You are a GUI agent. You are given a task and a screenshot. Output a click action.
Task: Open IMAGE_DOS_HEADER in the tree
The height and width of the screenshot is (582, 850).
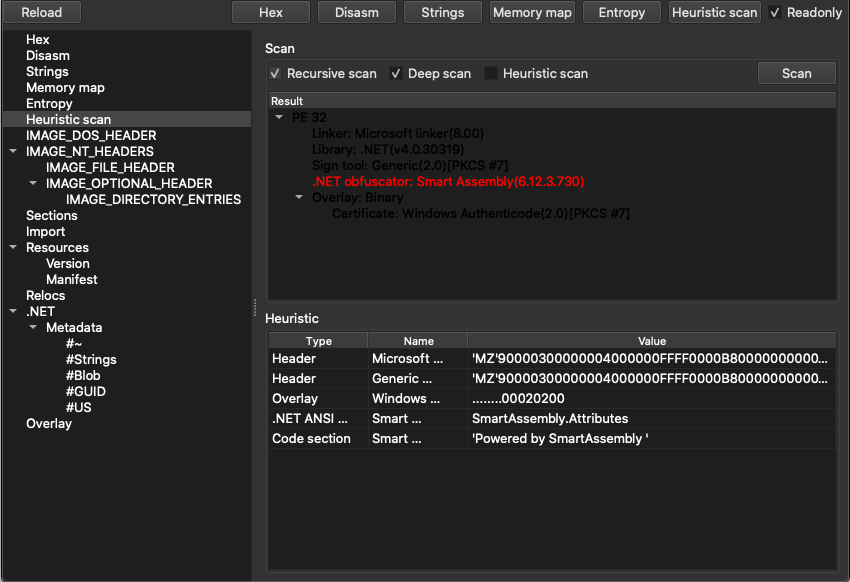coord(91,135)
